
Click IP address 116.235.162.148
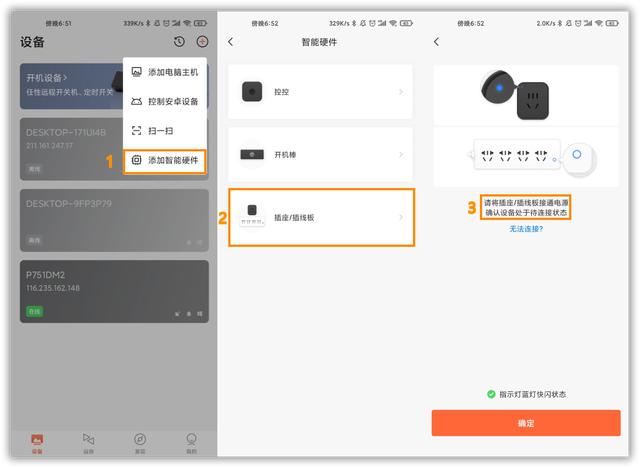53,288
